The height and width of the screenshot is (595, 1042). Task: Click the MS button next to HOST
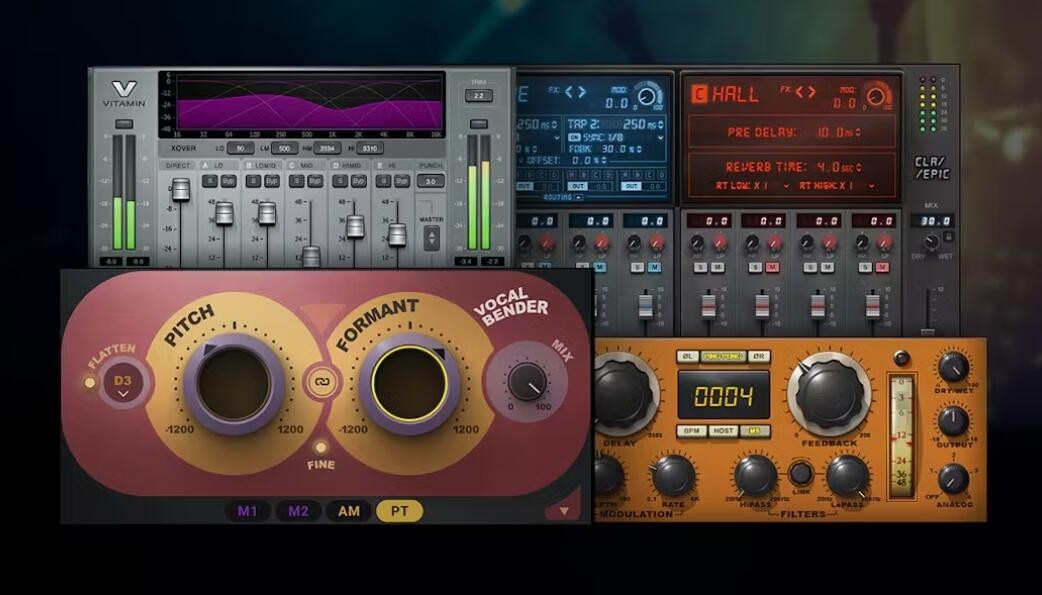[x=754, y=431]
